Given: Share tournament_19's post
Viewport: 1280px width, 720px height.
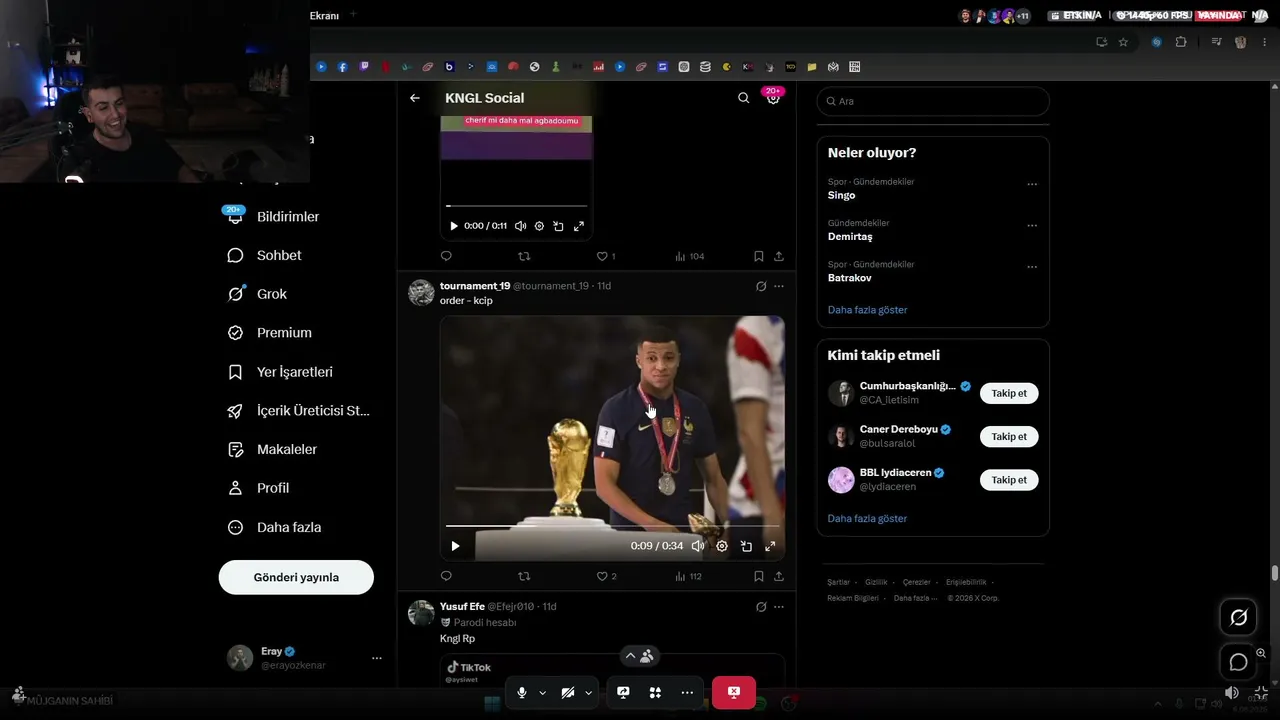Looking at the screenshot, I should coord(779,576).
